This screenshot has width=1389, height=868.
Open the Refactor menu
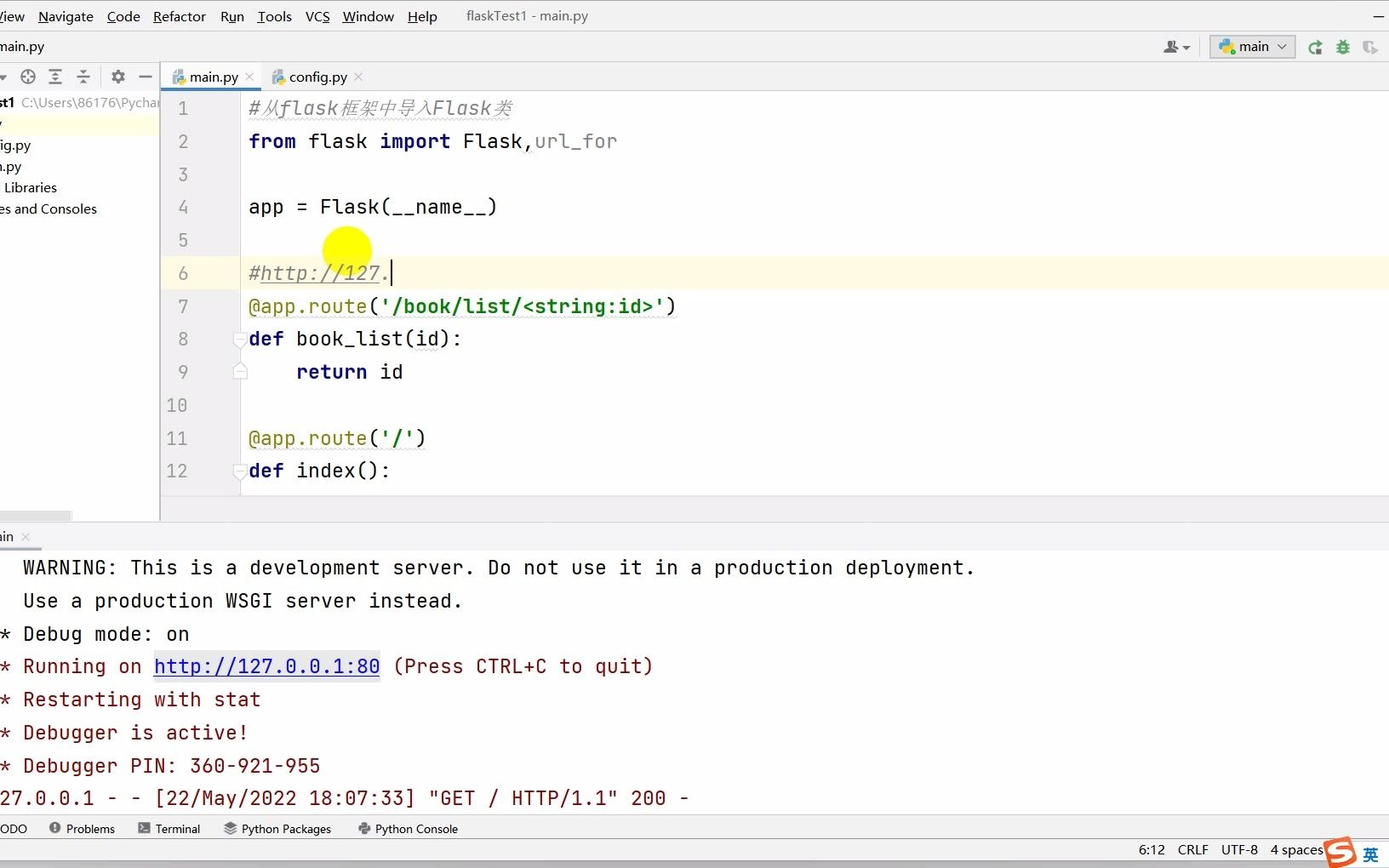coord(180,16)
